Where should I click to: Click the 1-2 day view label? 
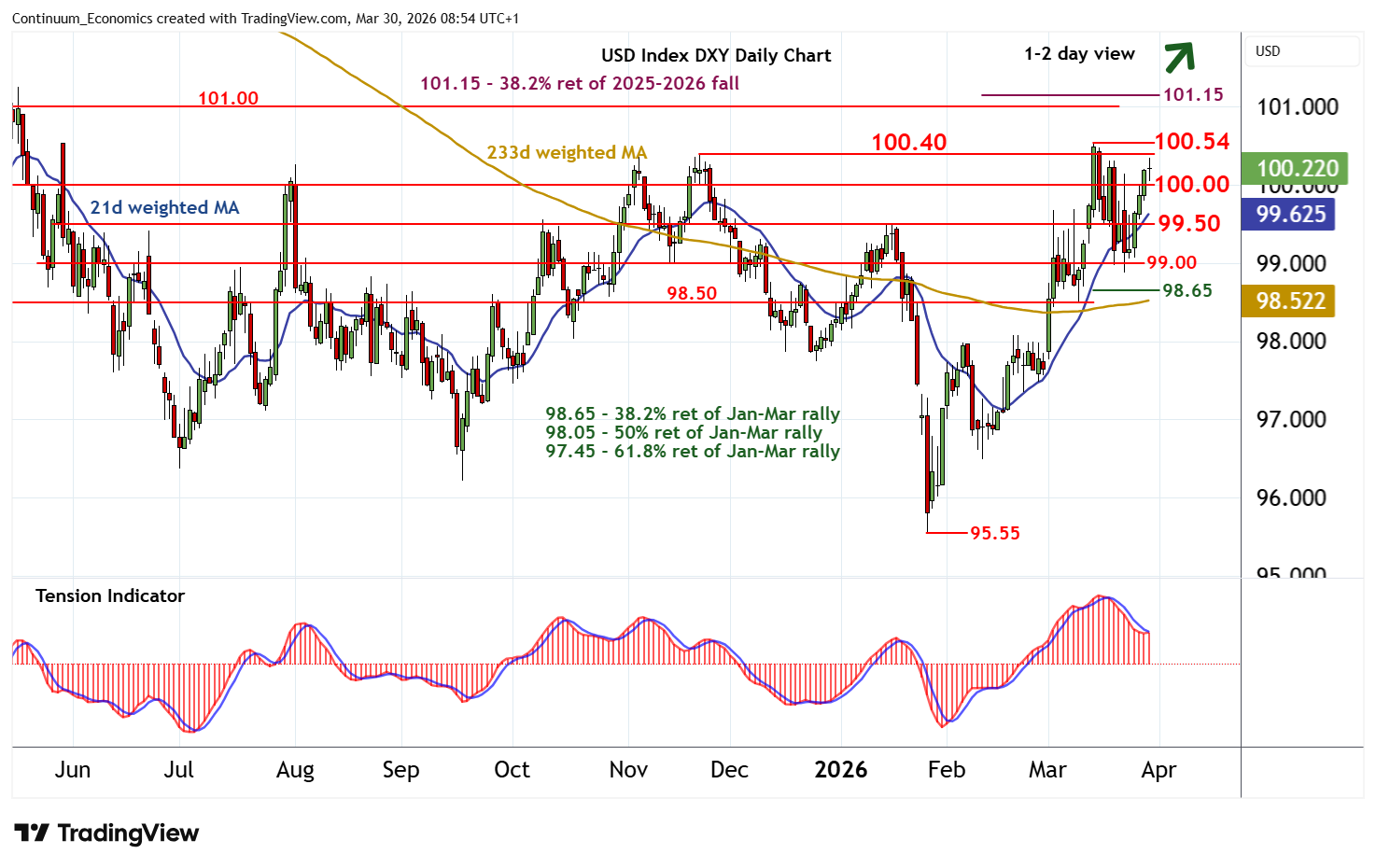[x=1079, y=53]
